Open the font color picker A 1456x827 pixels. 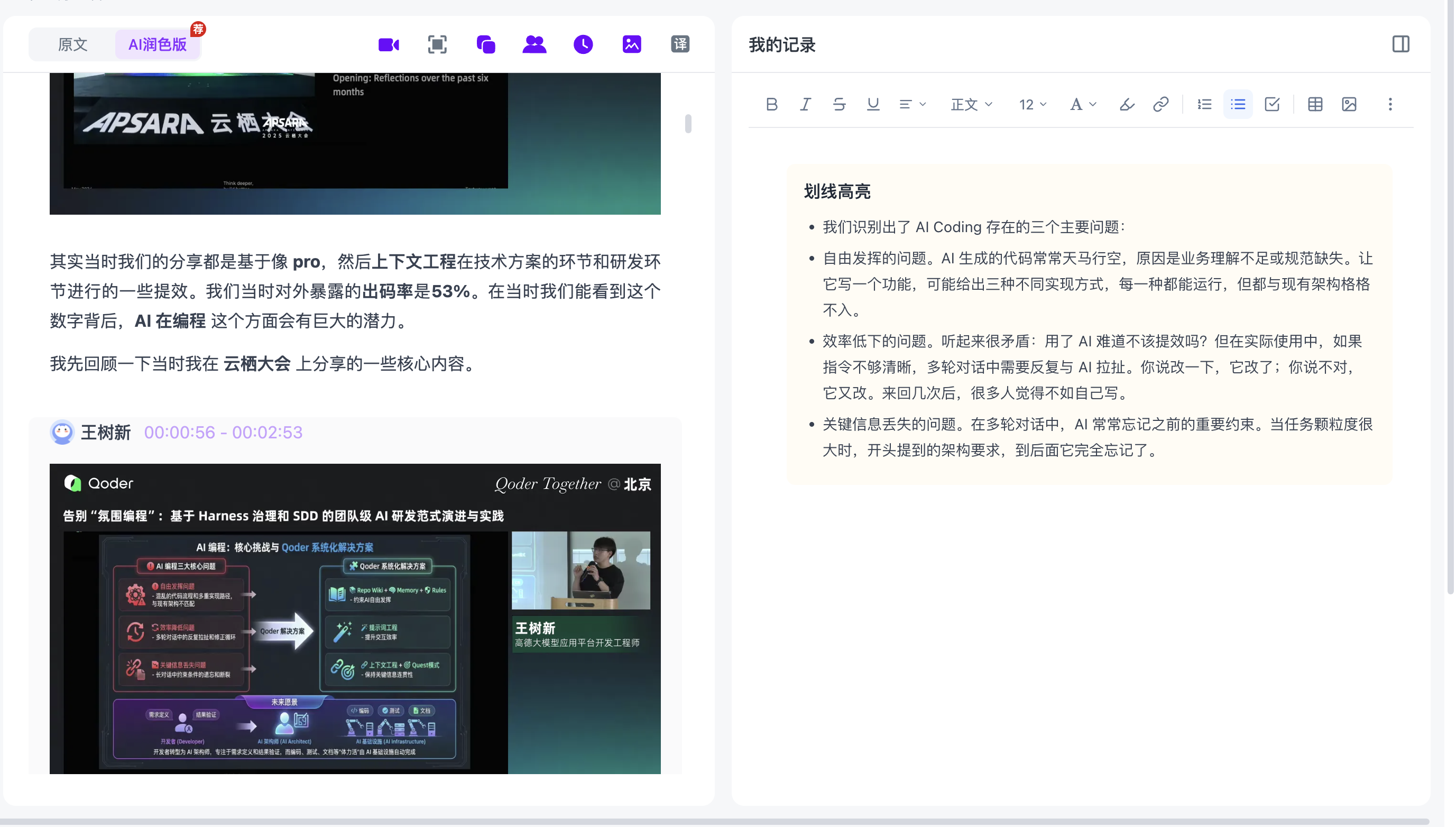[1082, 105]
